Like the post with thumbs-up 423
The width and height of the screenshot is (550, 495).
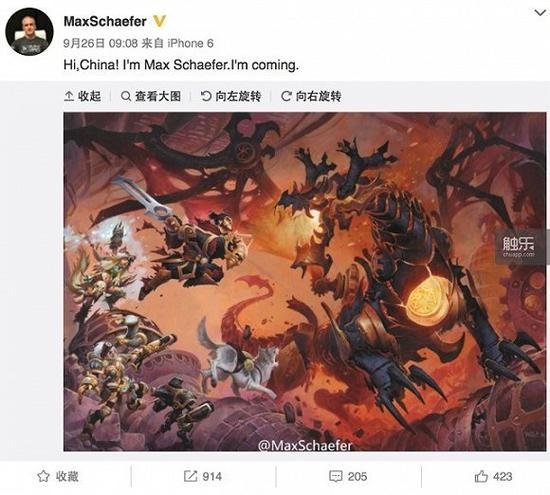point(493,476)
